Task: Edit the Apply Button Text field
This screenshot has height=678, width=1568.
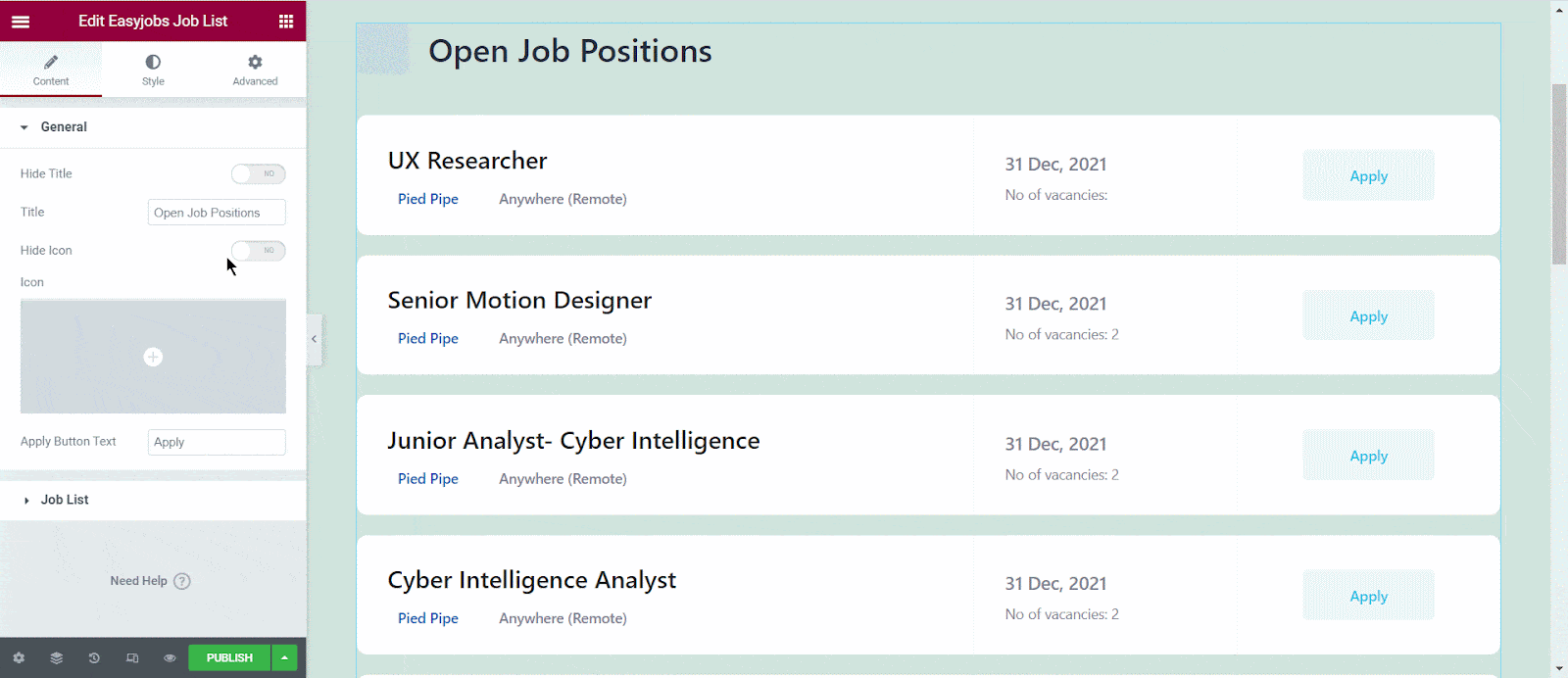Action: [216, 442]
